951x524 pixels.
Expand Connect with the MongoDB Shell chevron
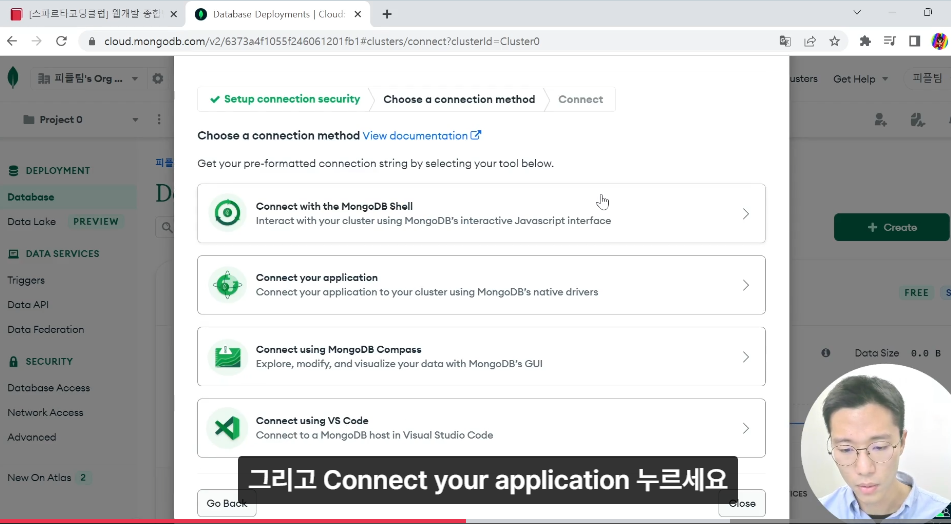coord(746,213)
